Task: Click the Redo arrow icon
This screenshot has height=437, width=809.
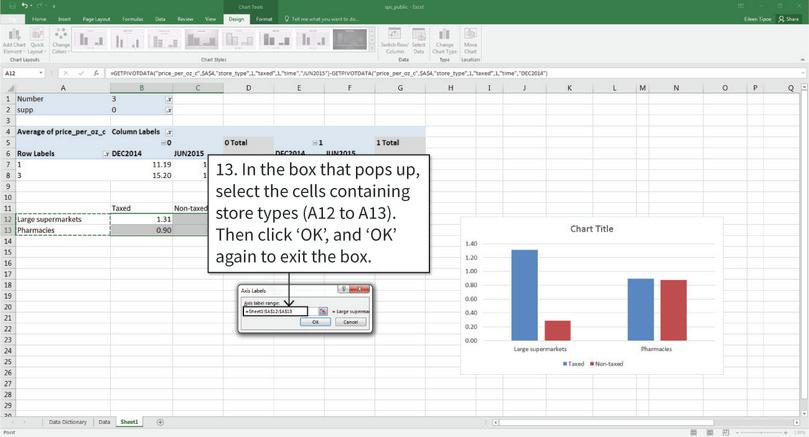Action: point(39,6)
